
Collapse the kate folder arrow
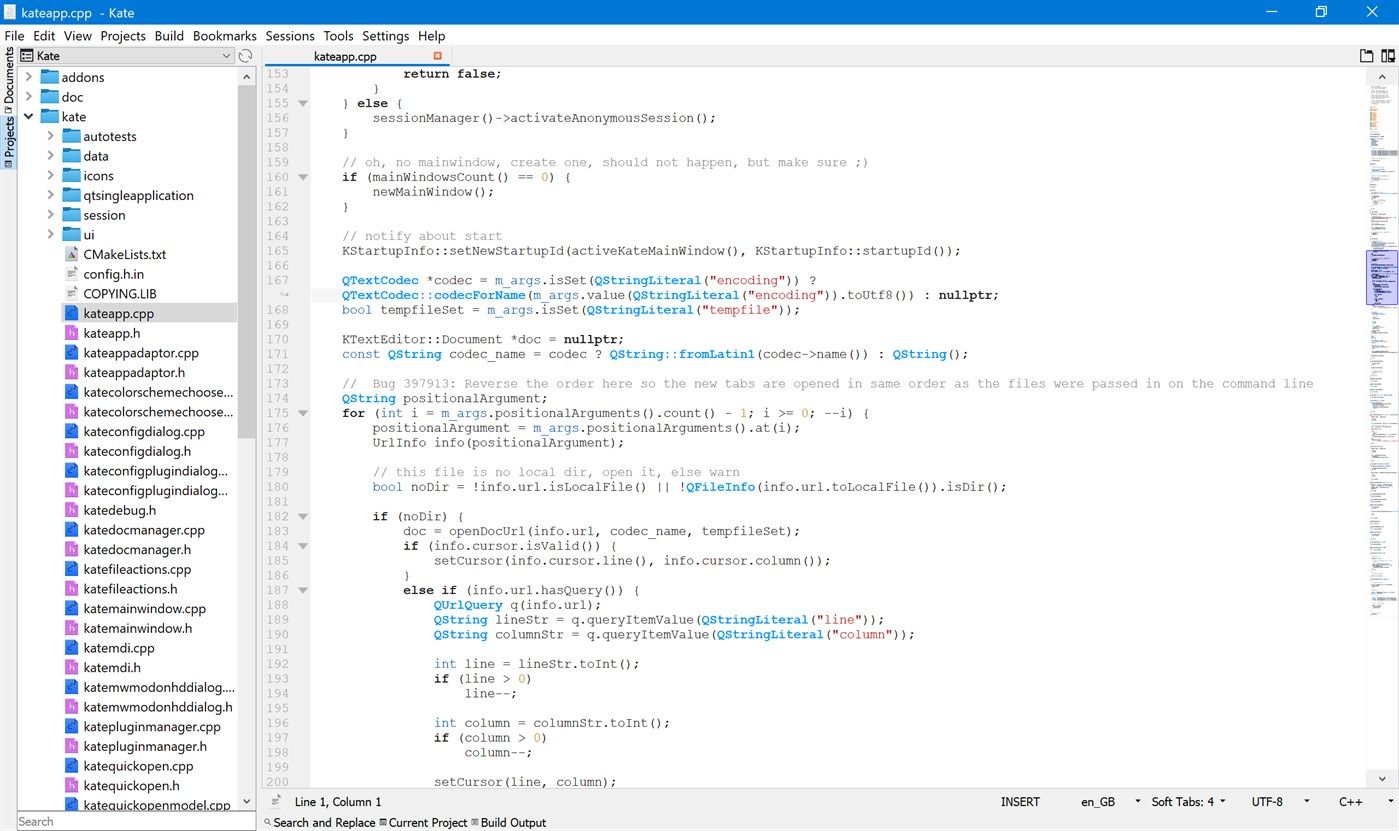(29, 117)
